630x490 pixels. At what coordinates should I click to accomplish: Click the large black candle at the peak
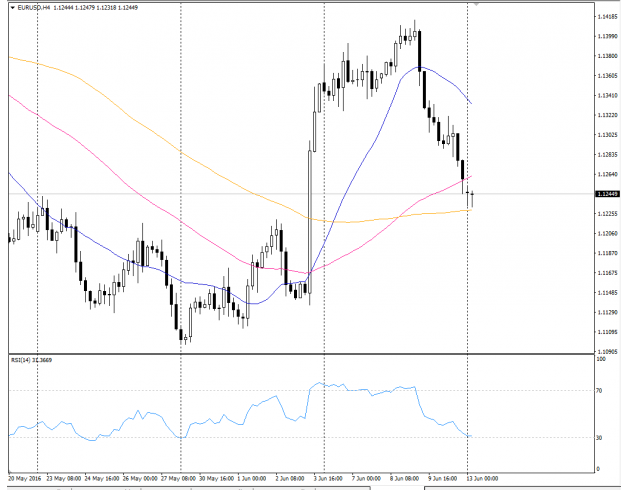coord(421,65)
